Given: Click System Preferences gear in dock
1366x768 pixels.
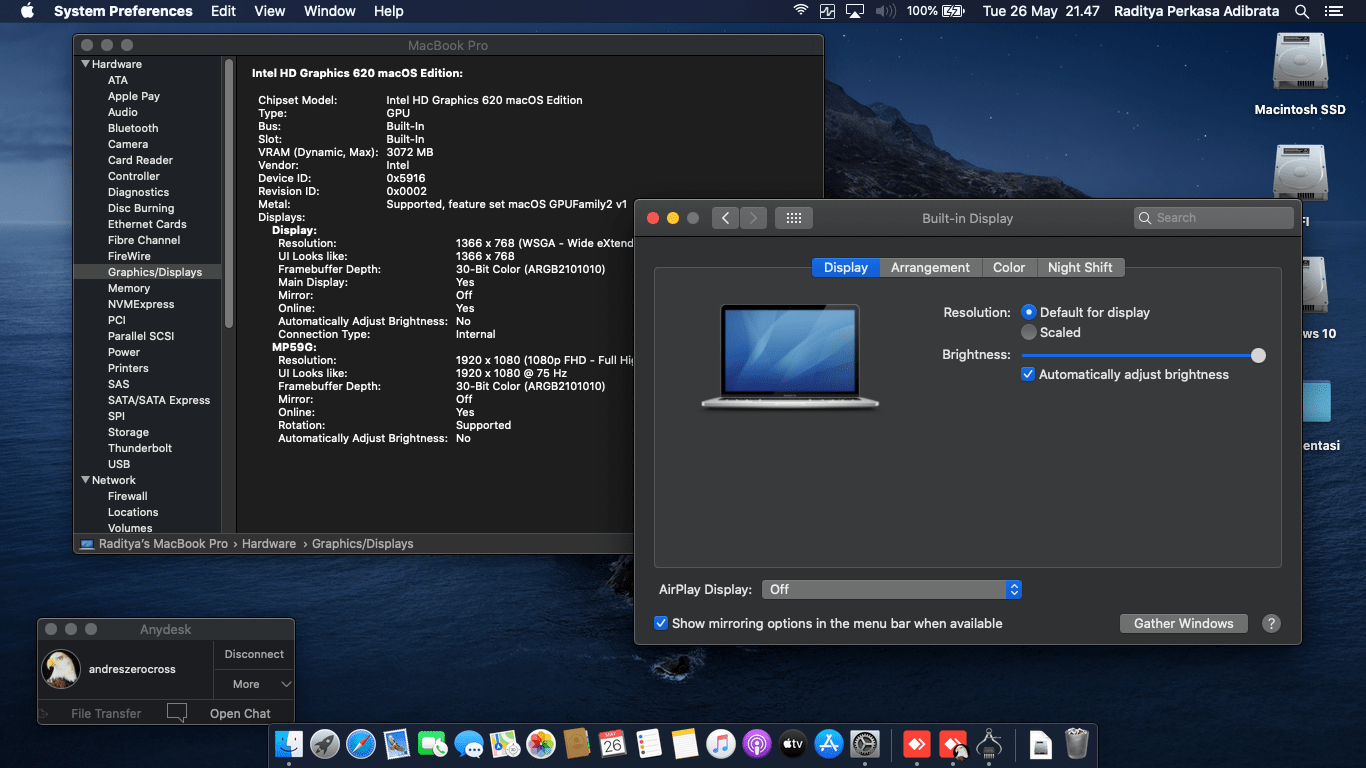Looking at the screenshot, I should click(865, 744).
